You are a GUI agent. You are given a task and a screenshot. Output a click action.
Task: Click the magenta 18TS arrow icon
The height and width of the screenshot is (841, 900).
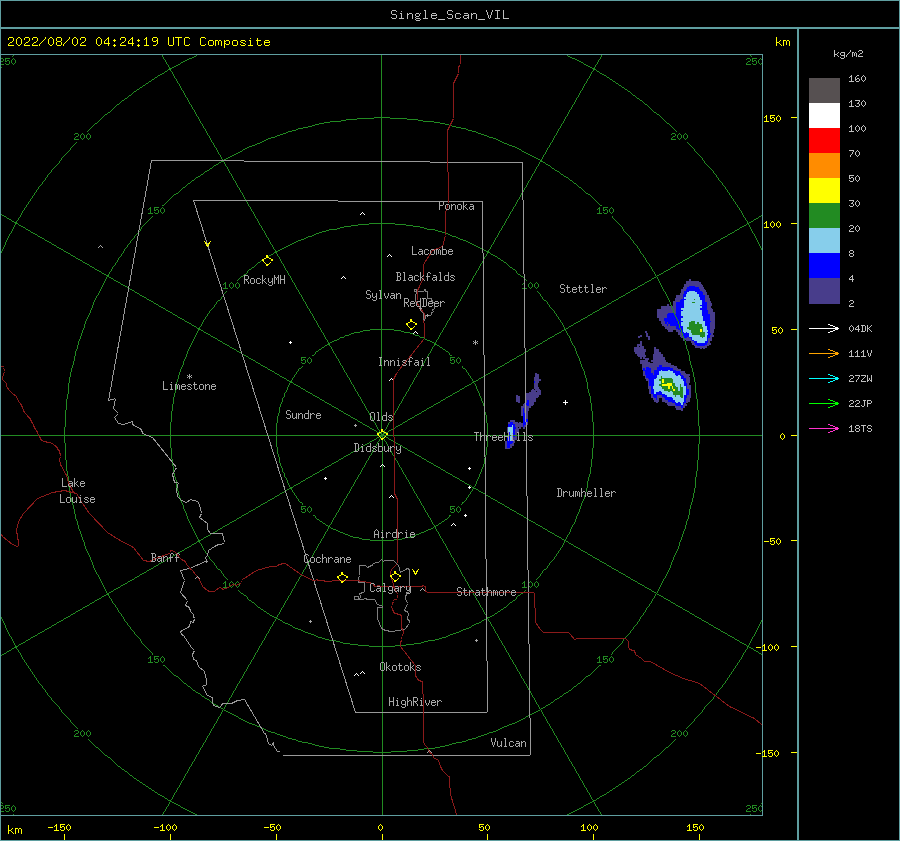824,428
